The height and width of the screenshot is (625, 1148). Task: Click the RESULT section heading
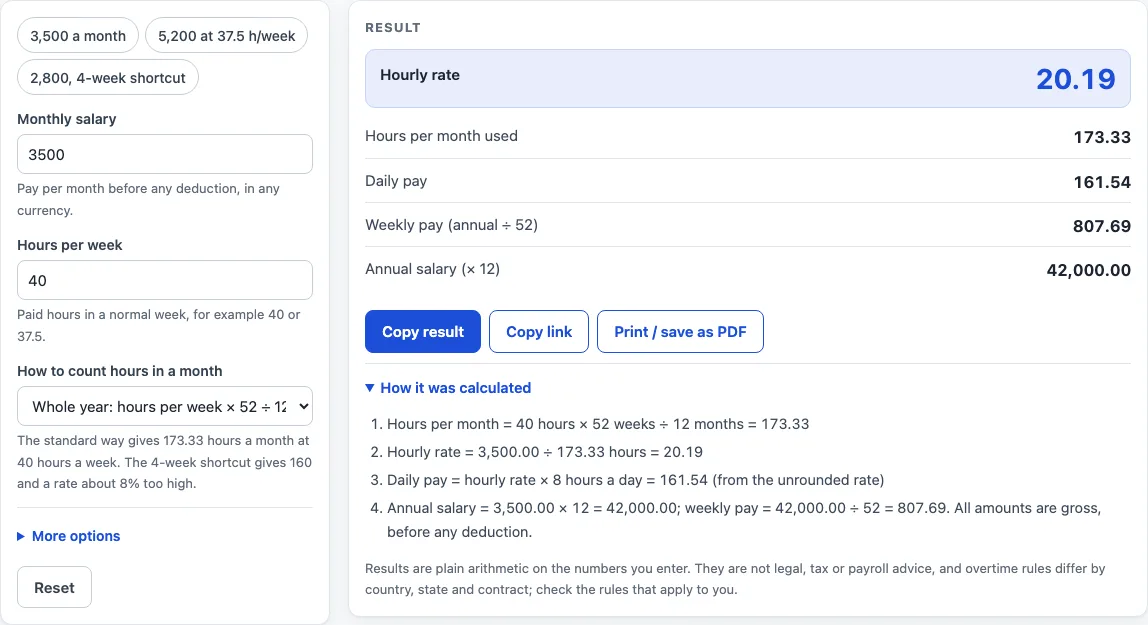click(x=393, y=28)
